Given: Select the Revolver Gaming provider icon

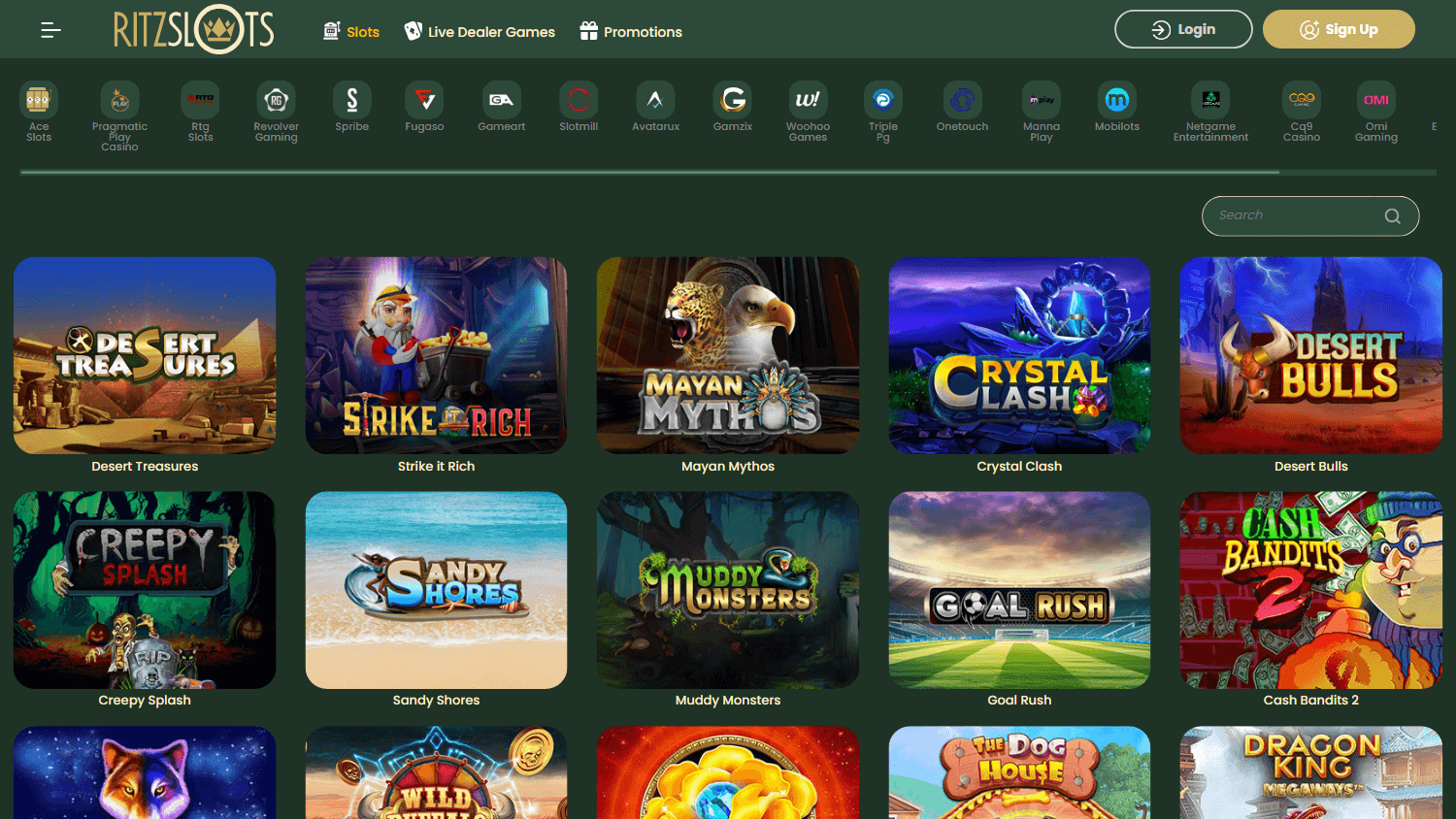Looking at the screenshot, I should (276, 99).
